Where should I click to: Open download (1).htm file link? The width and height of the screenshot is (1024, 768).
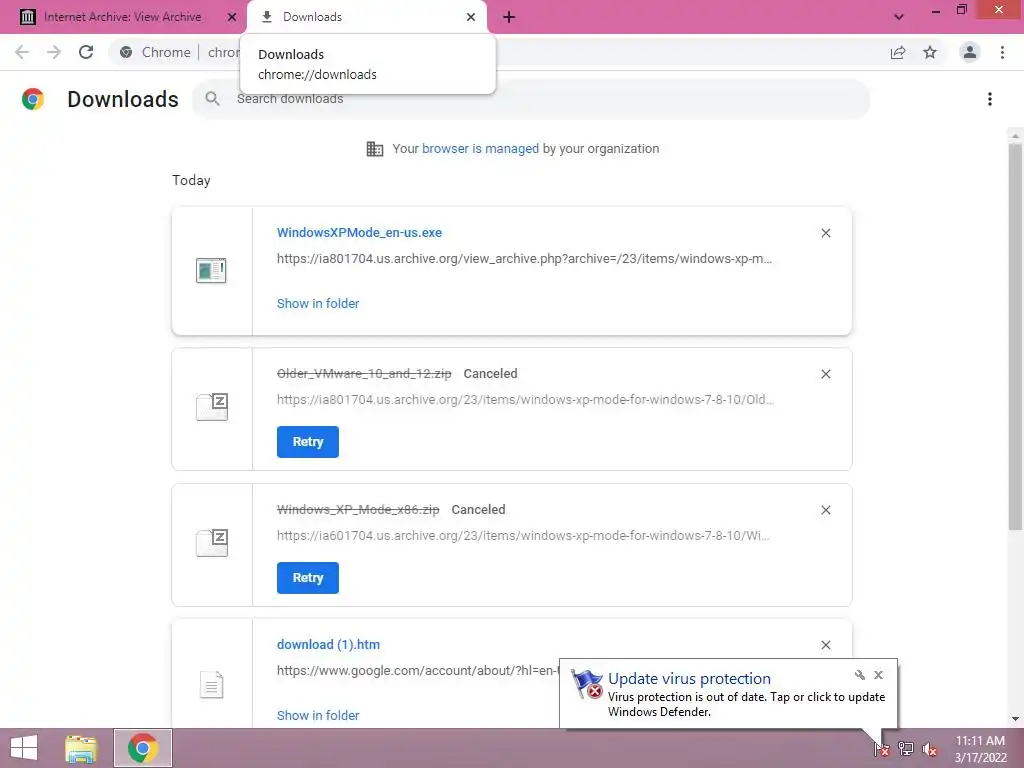pyautogui.click(x=328, y=645)
